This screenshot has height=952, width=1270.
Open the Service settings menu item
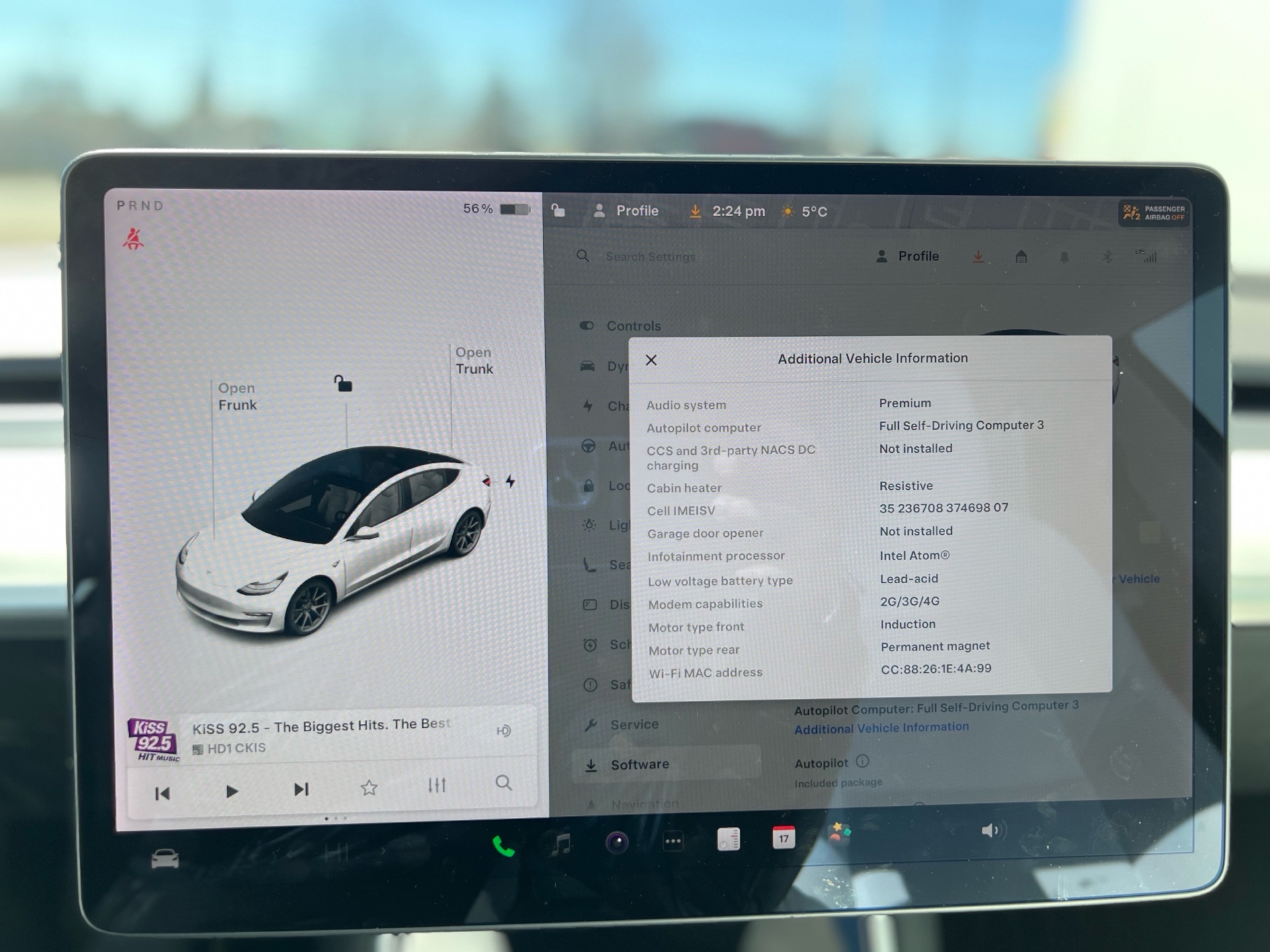tap(634, 725)
